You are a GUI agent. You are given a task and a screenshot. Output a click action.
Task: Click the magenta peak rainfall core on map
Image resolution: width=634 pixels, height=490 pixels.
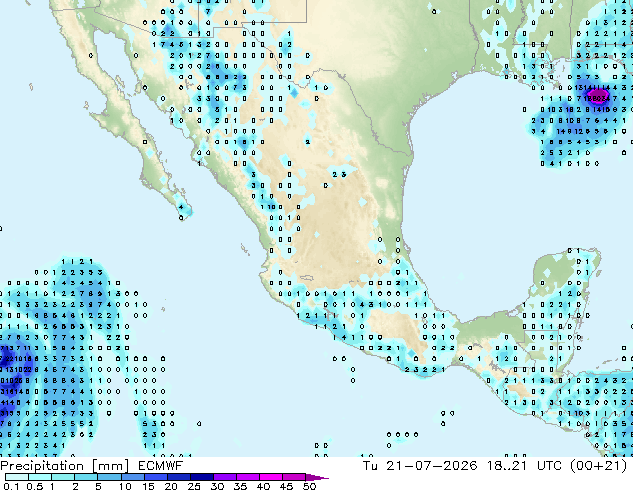598,97
